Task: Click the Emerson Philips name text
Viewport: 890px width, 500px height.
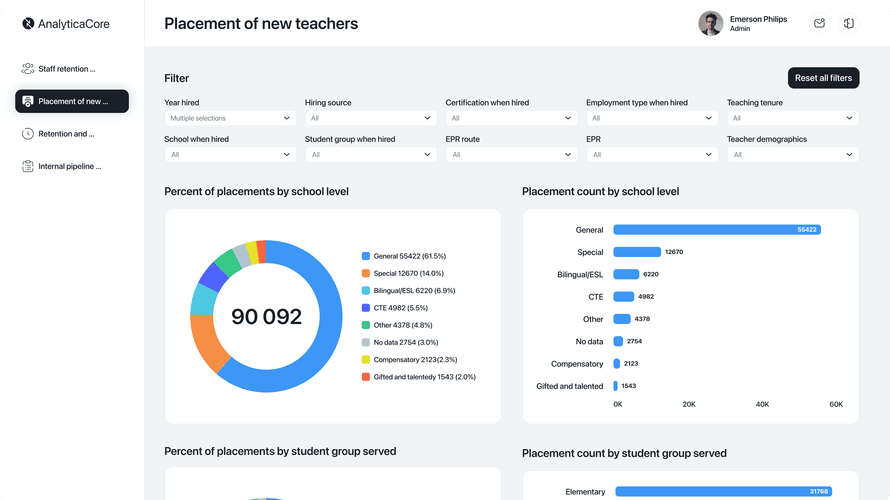Action: [758, 19]
